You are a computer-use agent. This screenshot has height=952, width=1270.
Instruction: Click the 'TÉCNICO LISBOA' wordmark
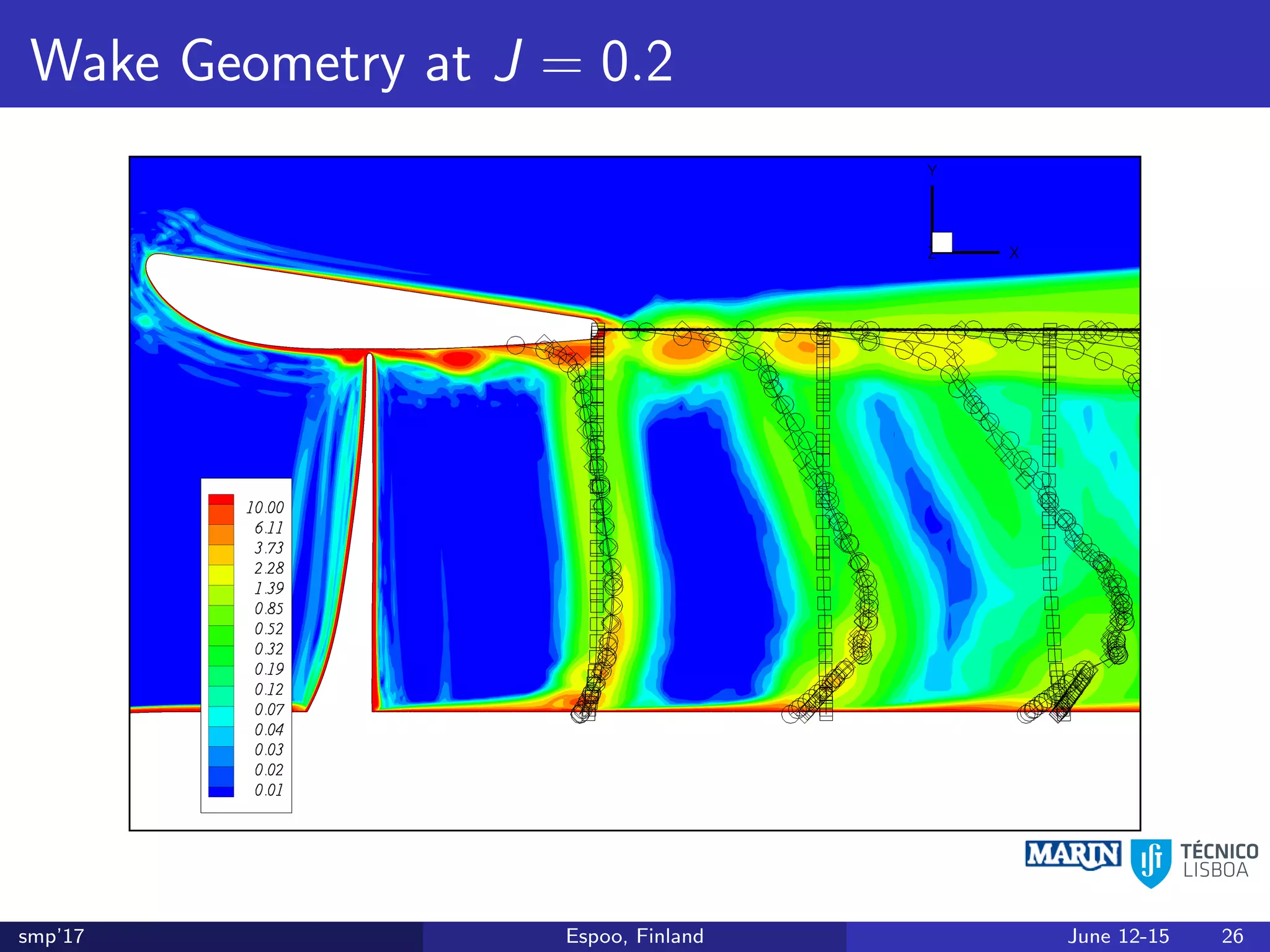pos(1219,861)
